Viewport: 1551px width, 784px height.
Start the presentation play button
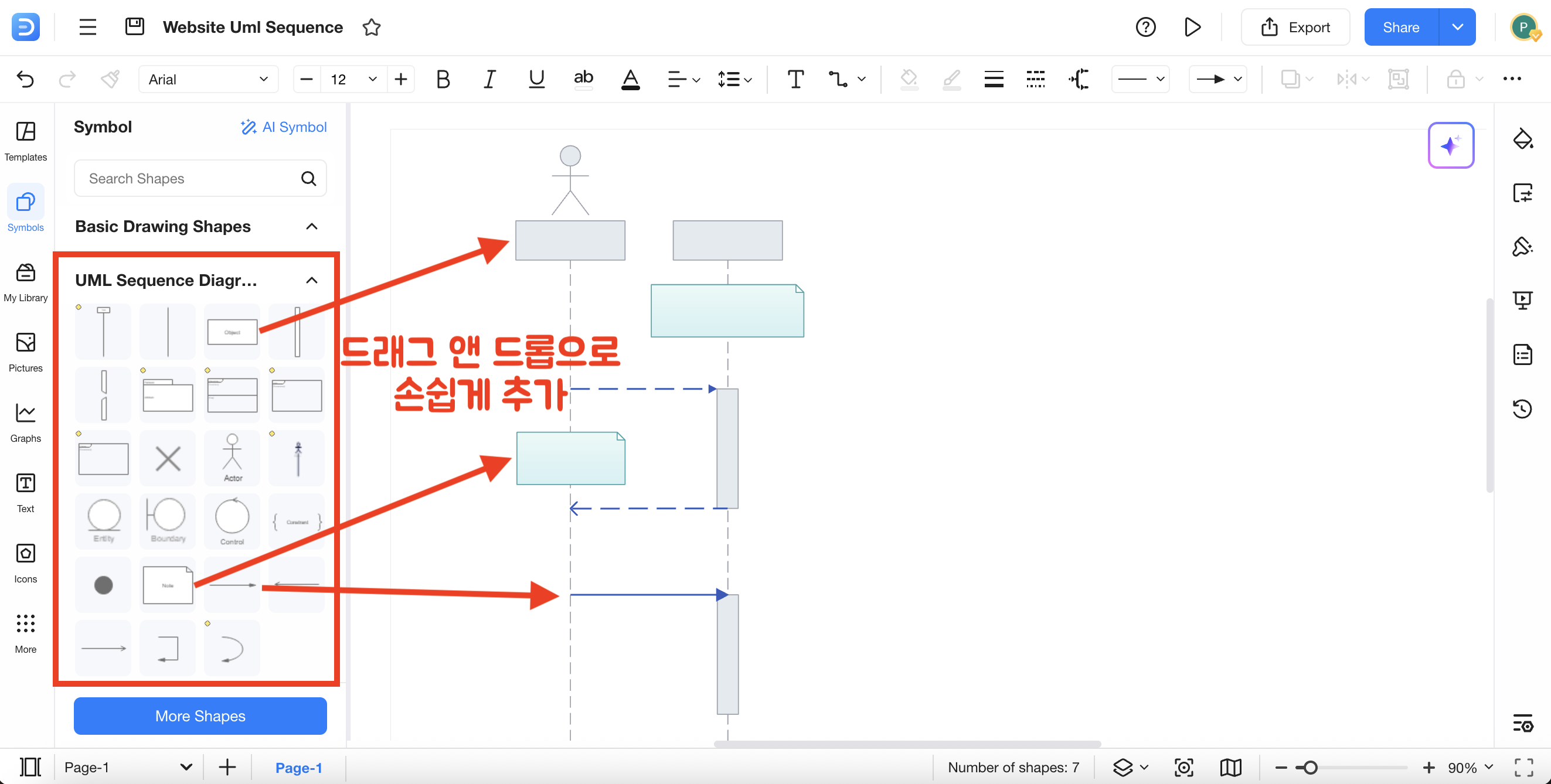pyautogui.click(x=1192, y=27)
